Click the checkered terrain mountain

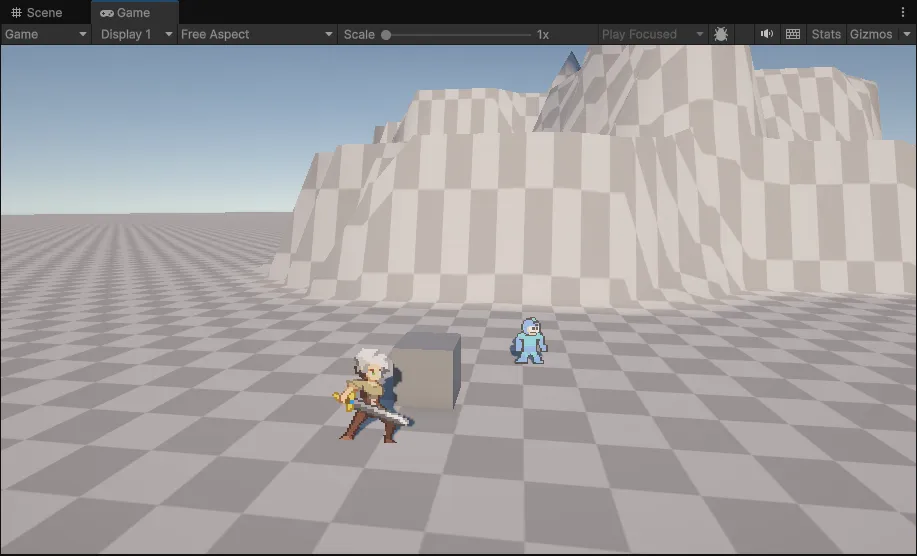[600, 200]
